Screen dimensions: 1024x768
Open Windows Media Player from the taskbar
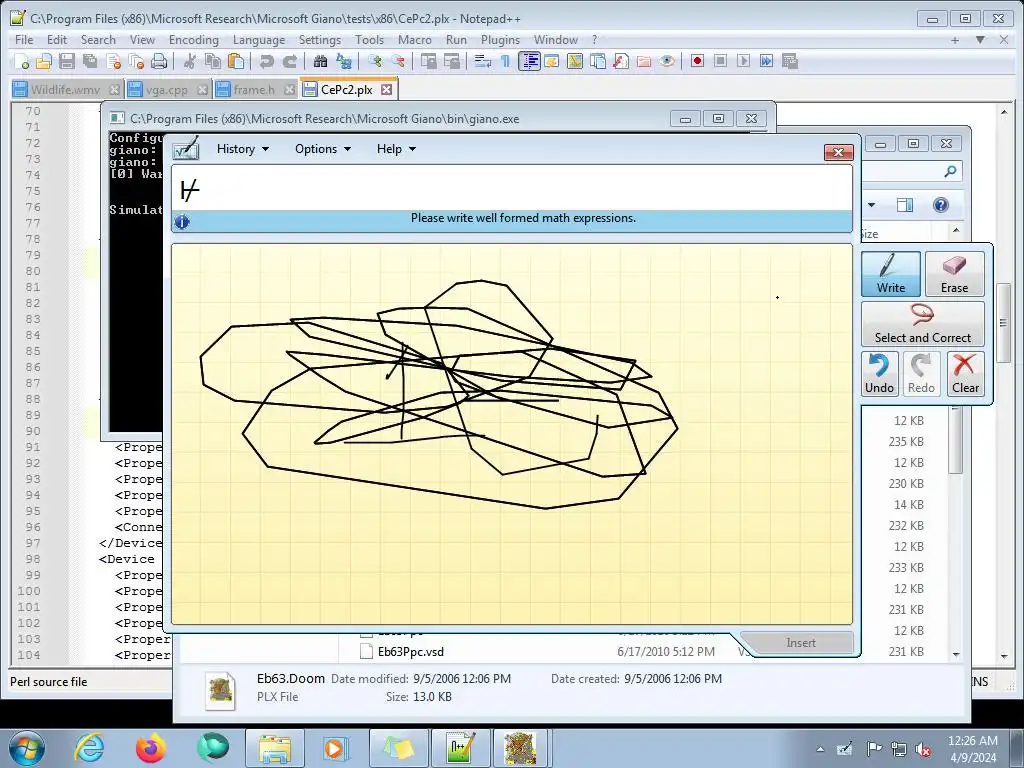point(336,748)
